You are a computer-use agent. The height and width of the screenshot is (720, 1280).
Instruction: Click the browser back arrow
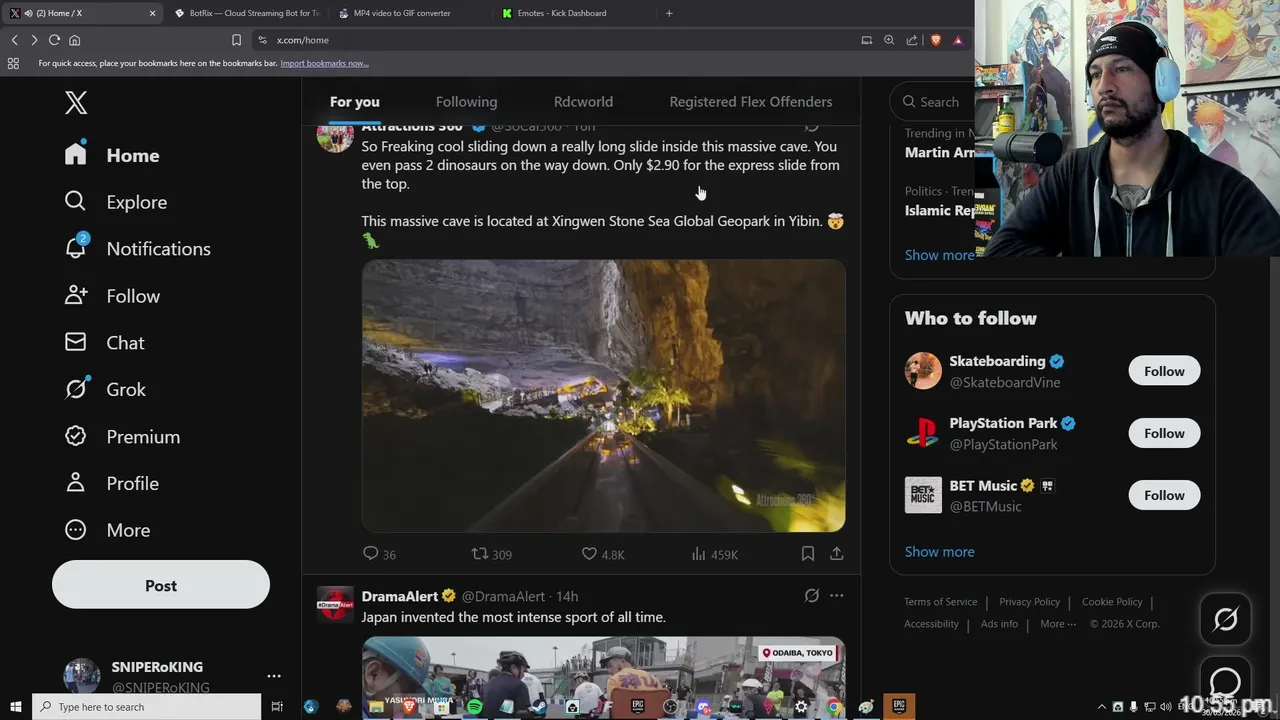click(x=14, y=40)
